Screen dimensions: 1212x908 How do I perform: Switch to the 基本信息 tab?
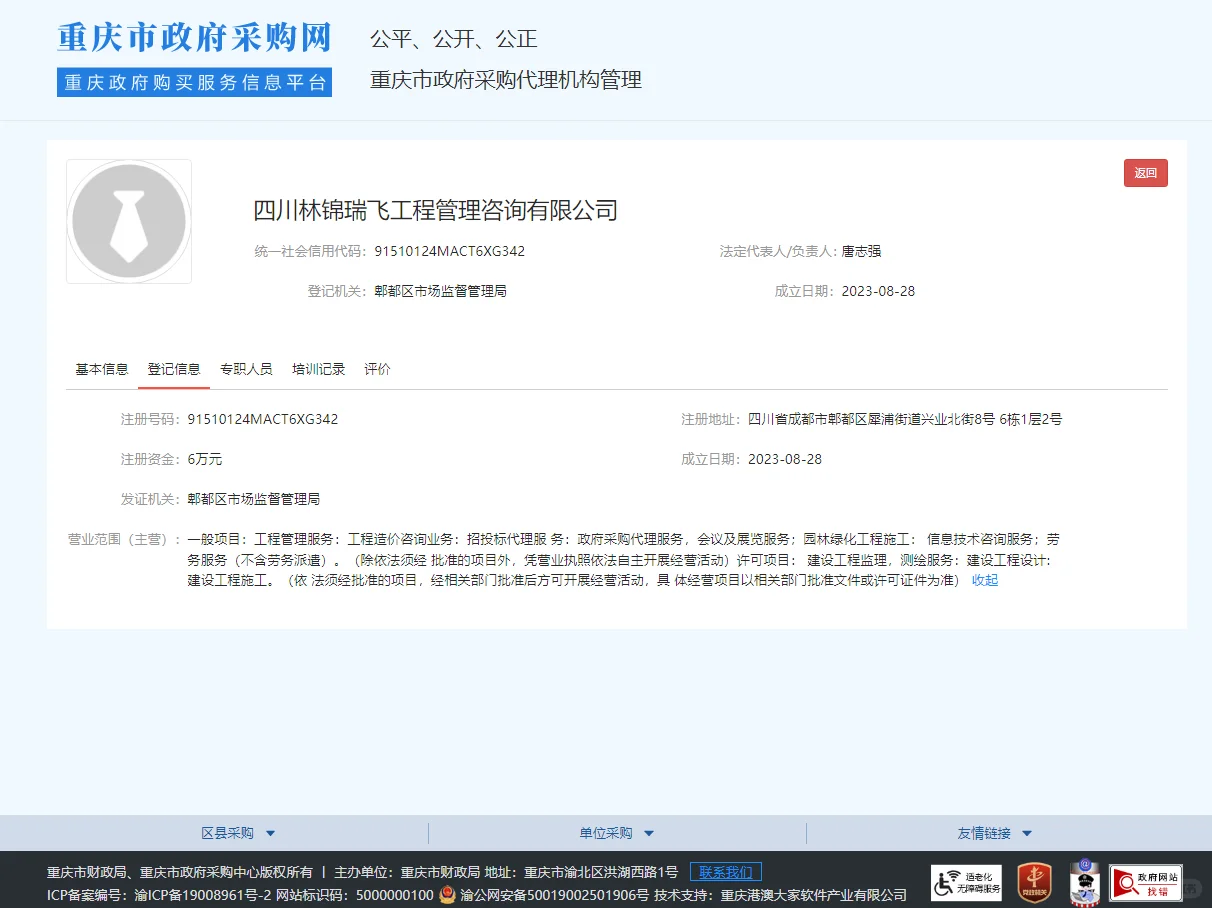(100, 368)
